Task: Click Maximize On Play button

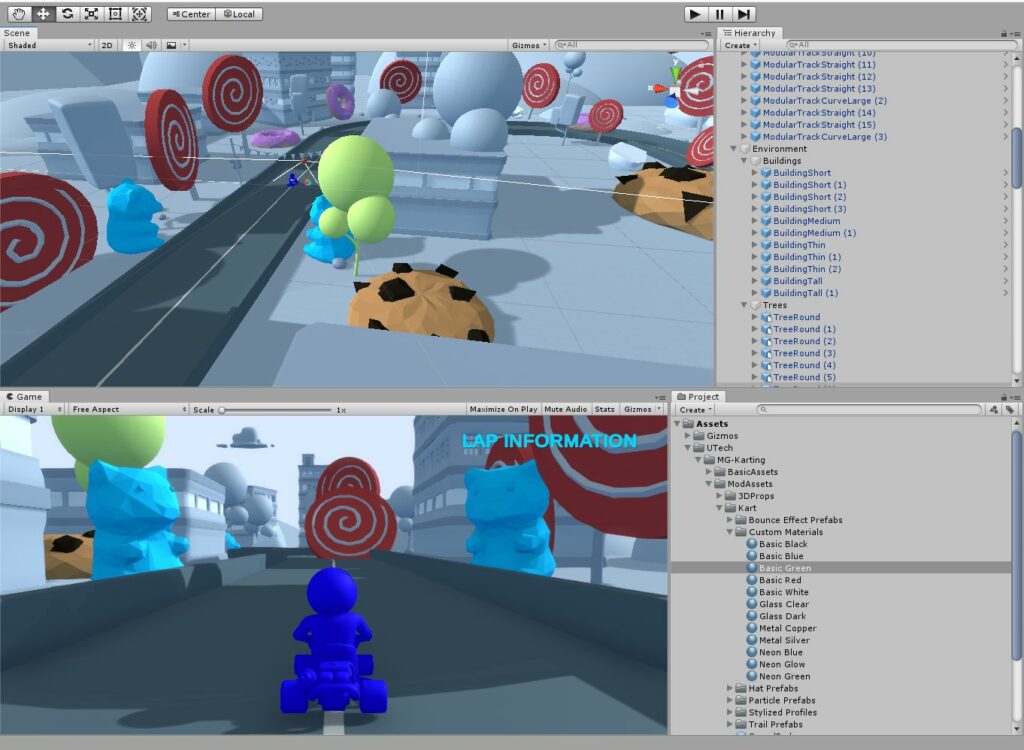Action: coord(503,409)
